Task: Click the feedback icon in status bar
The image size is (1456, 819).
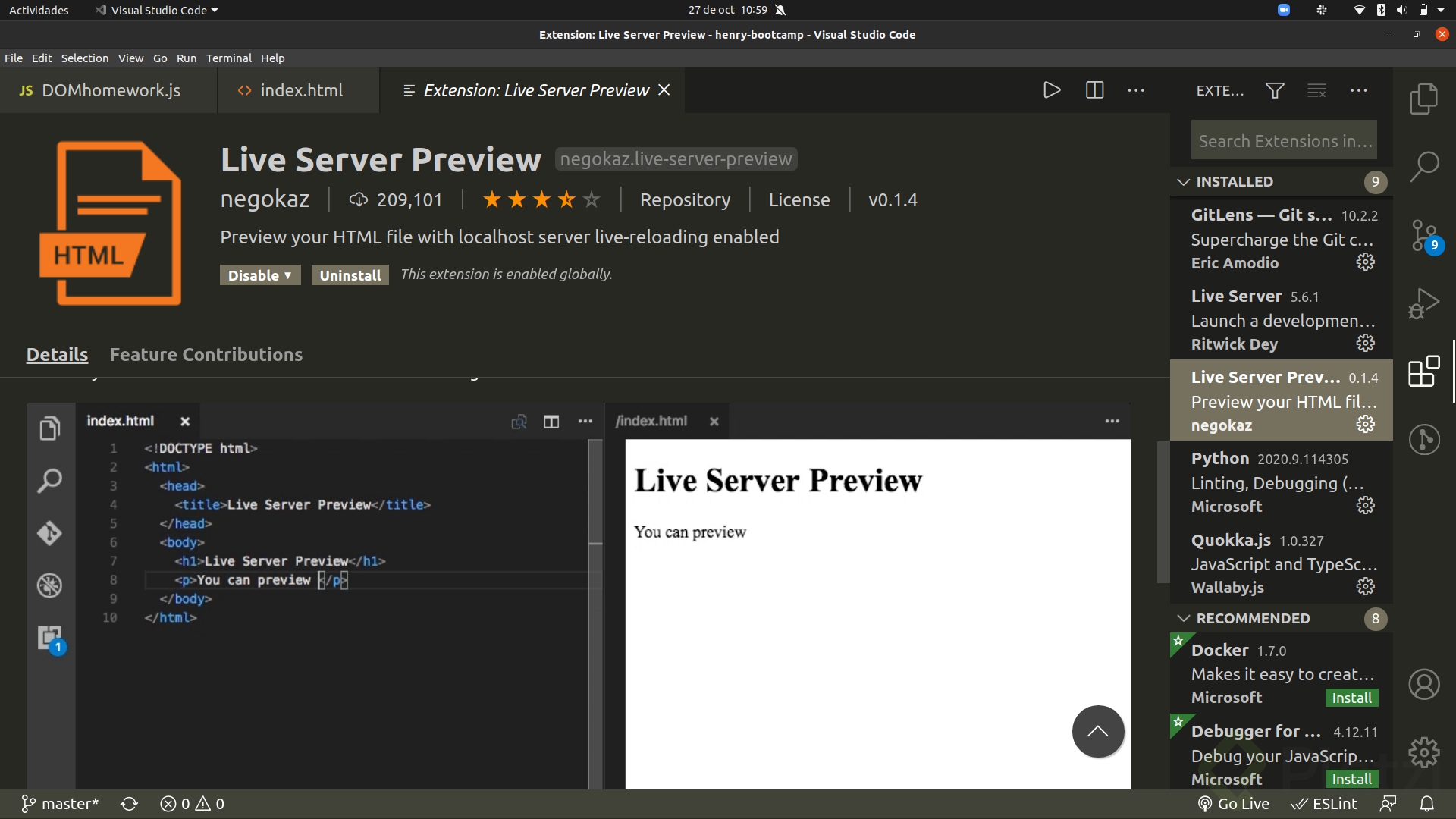Action: (x=1388, y=804)
